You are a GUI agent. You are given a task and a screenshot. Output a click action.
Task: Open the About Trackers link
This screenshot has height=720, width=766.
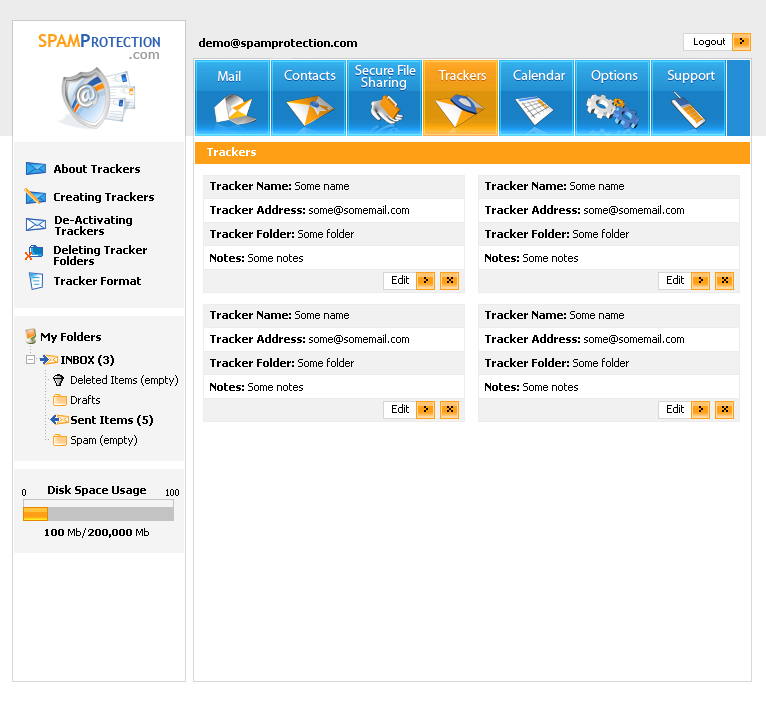(97, 169)
